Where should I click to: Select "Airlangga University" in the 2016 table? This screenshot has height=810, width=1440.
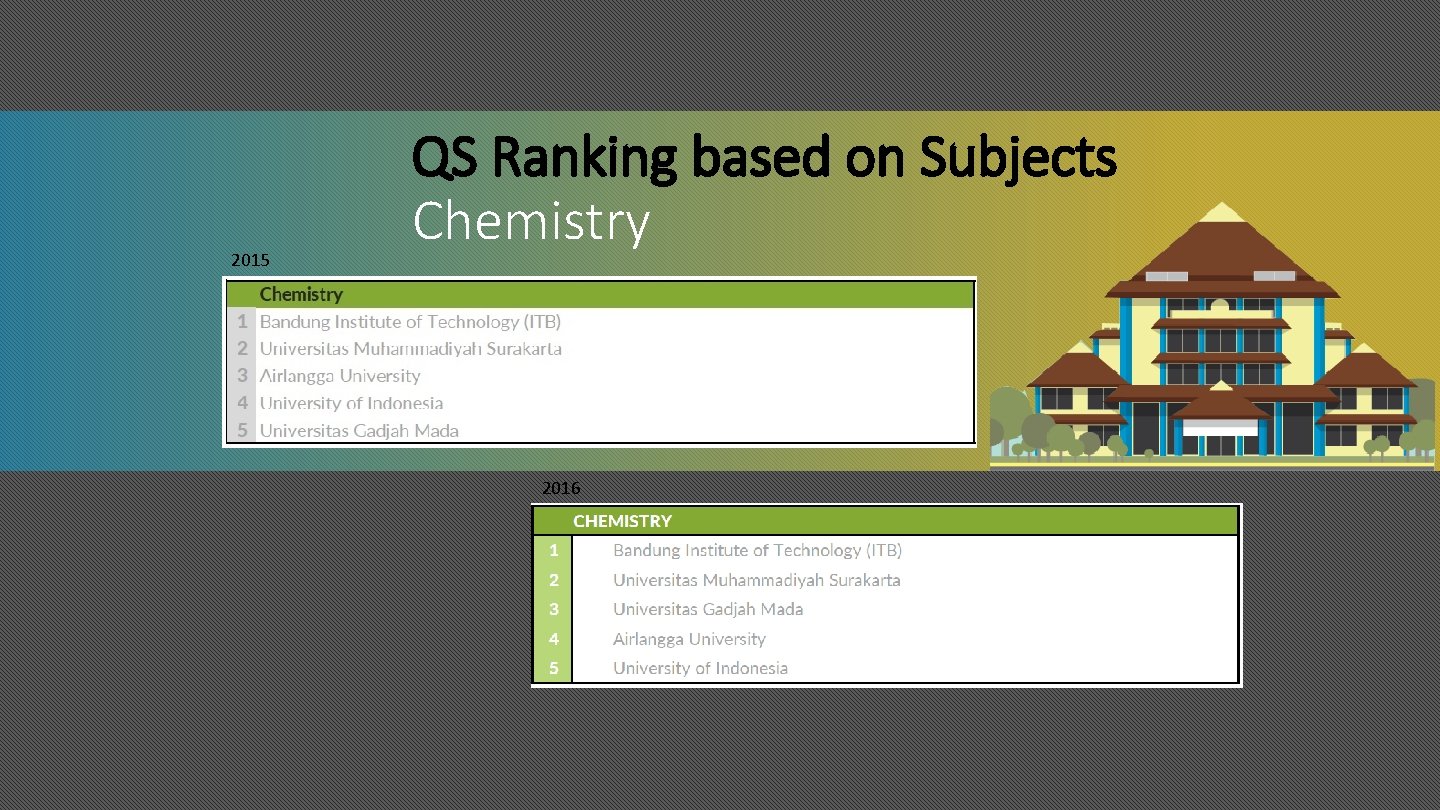[689, 639]
